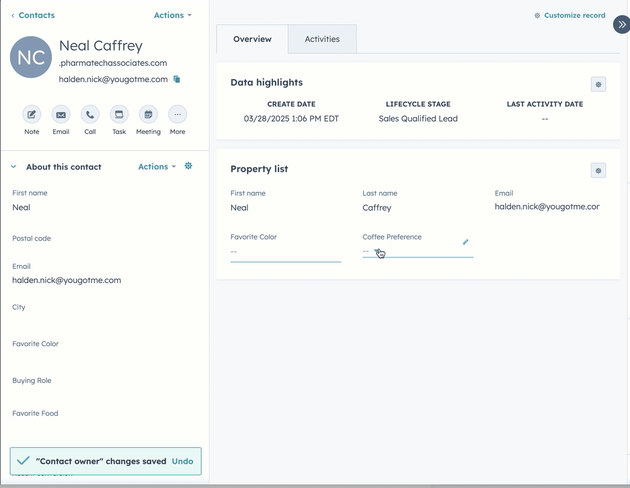Click Email value in Property list

[x=547, y=206]
